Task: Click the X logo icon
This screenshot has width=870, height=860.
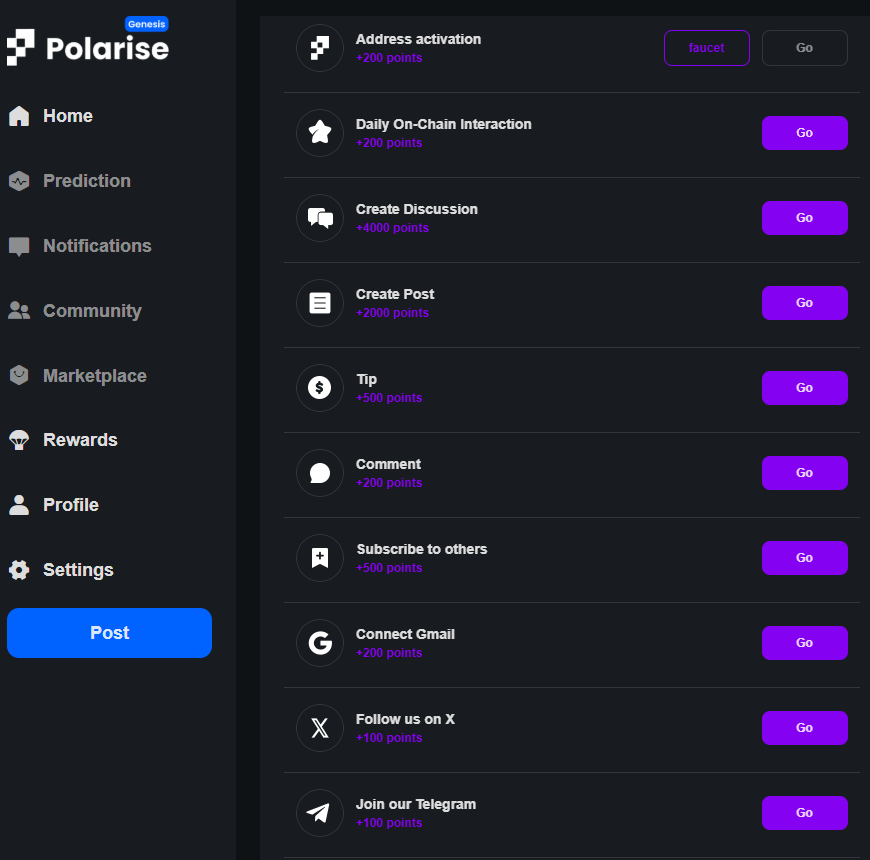Action: (x=320, y=728)
